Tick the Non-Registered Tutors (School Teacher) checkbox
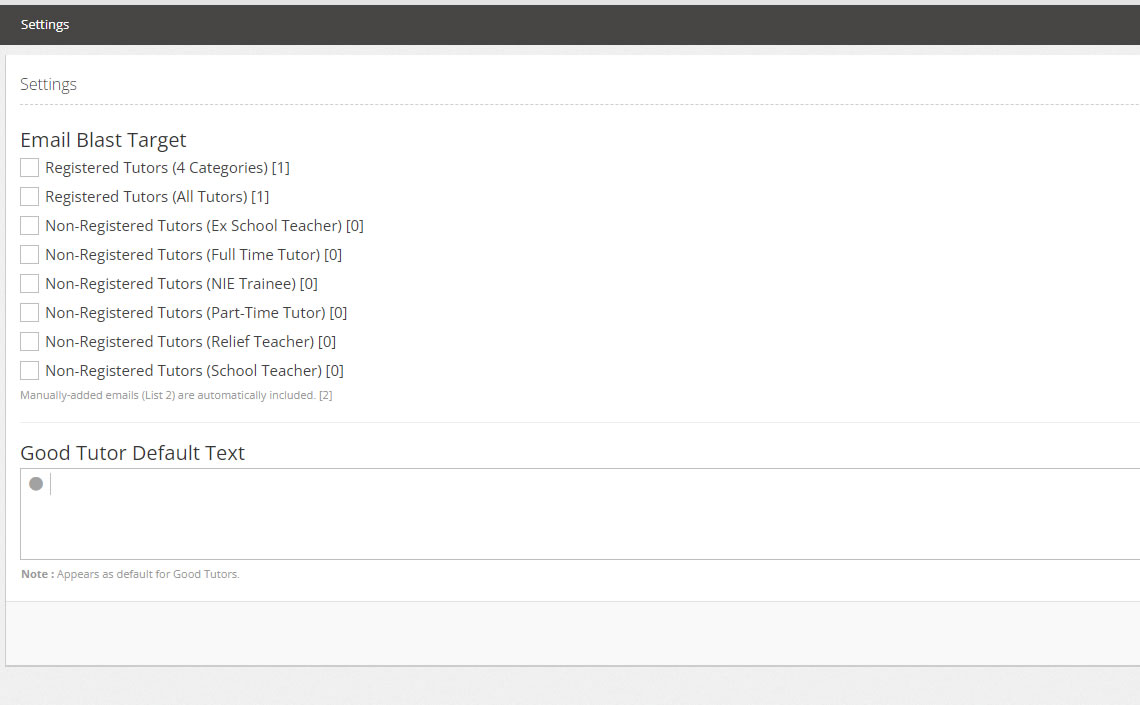The height and width of the screenshot is (705, 1140). point(29,371)
